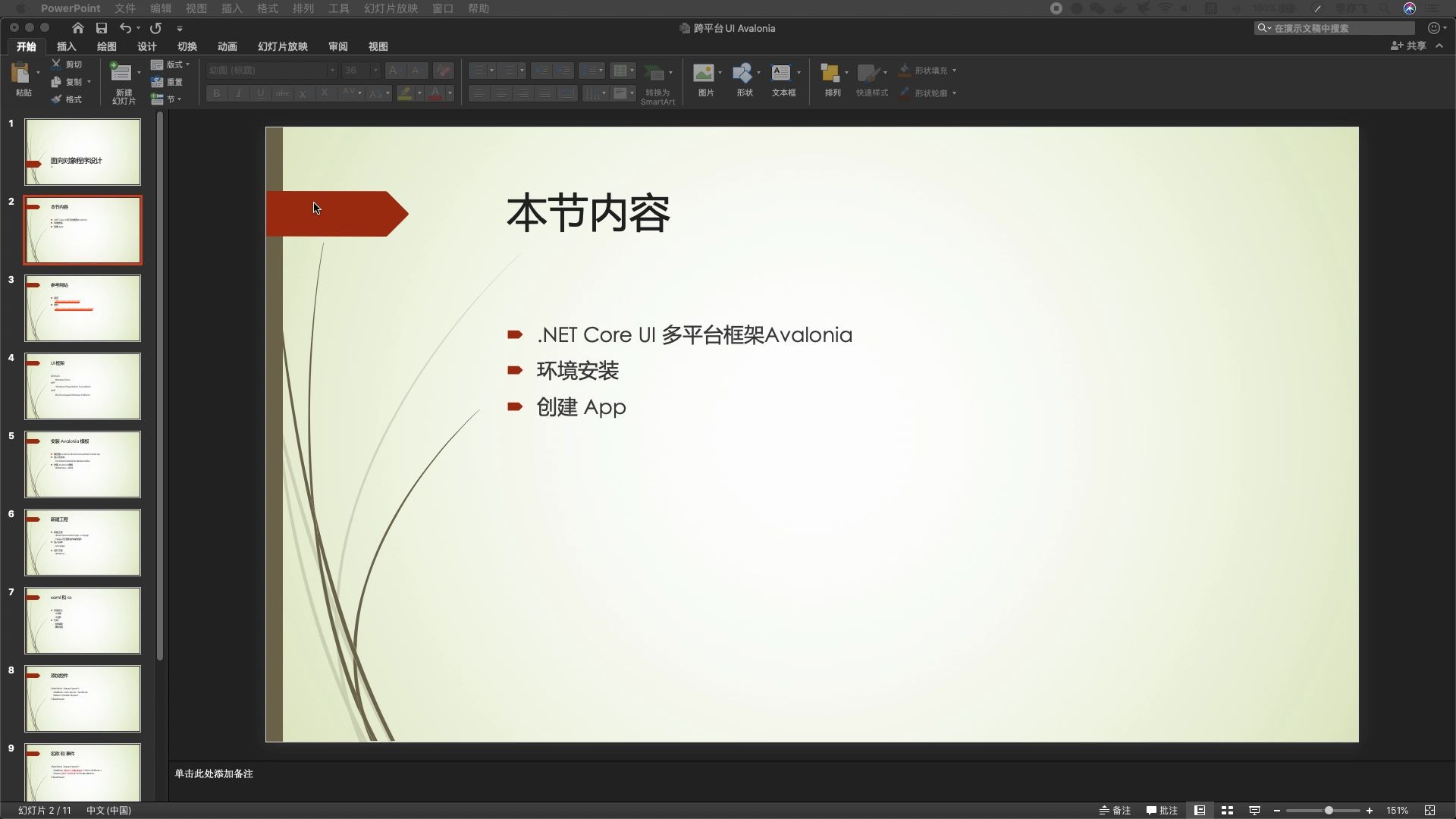
Task: Open Shape Fill (形状填充) options
Action: [x=927, y=71]
